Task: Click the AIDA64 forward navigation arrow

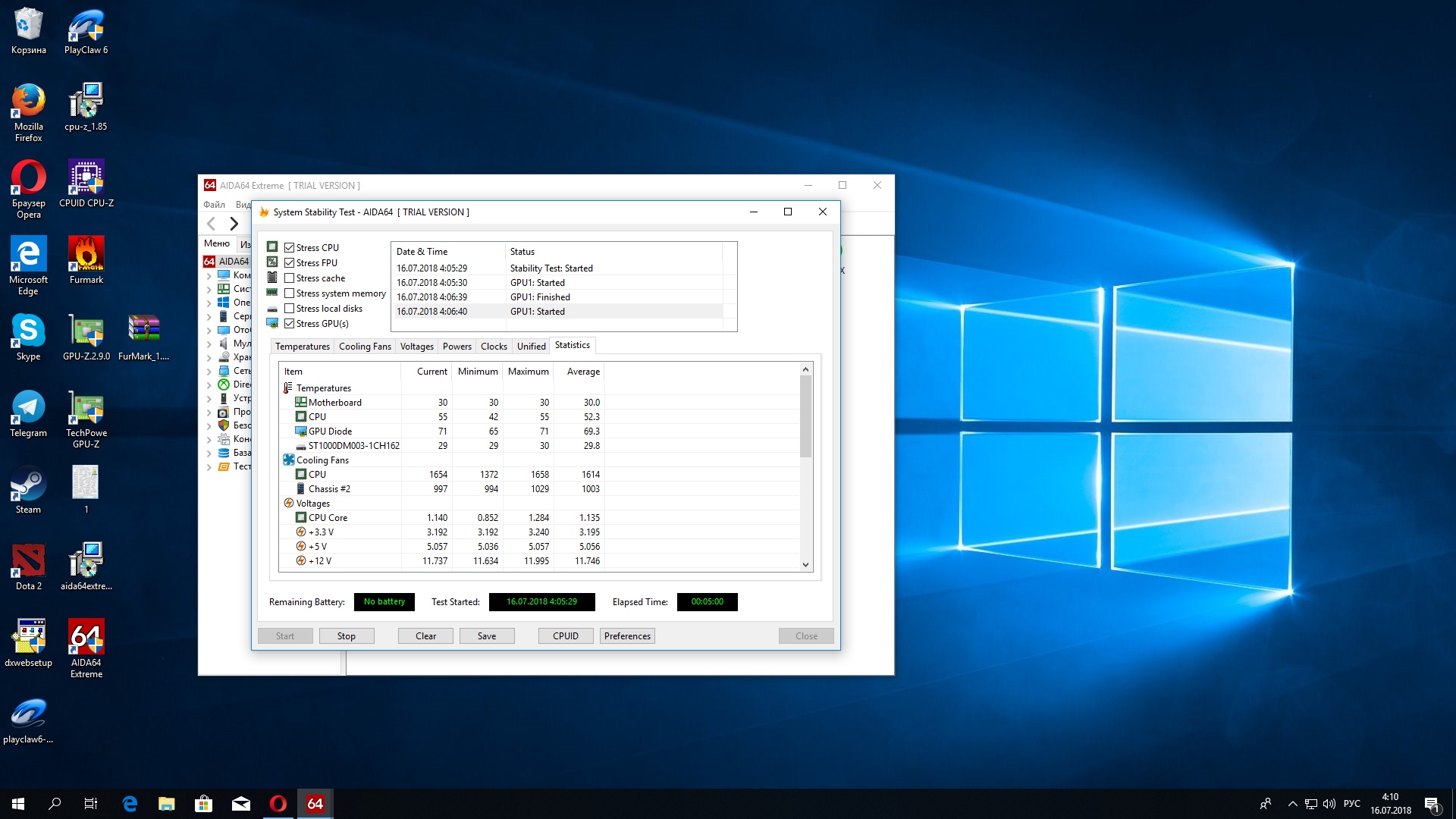Action: click(234, 224)
